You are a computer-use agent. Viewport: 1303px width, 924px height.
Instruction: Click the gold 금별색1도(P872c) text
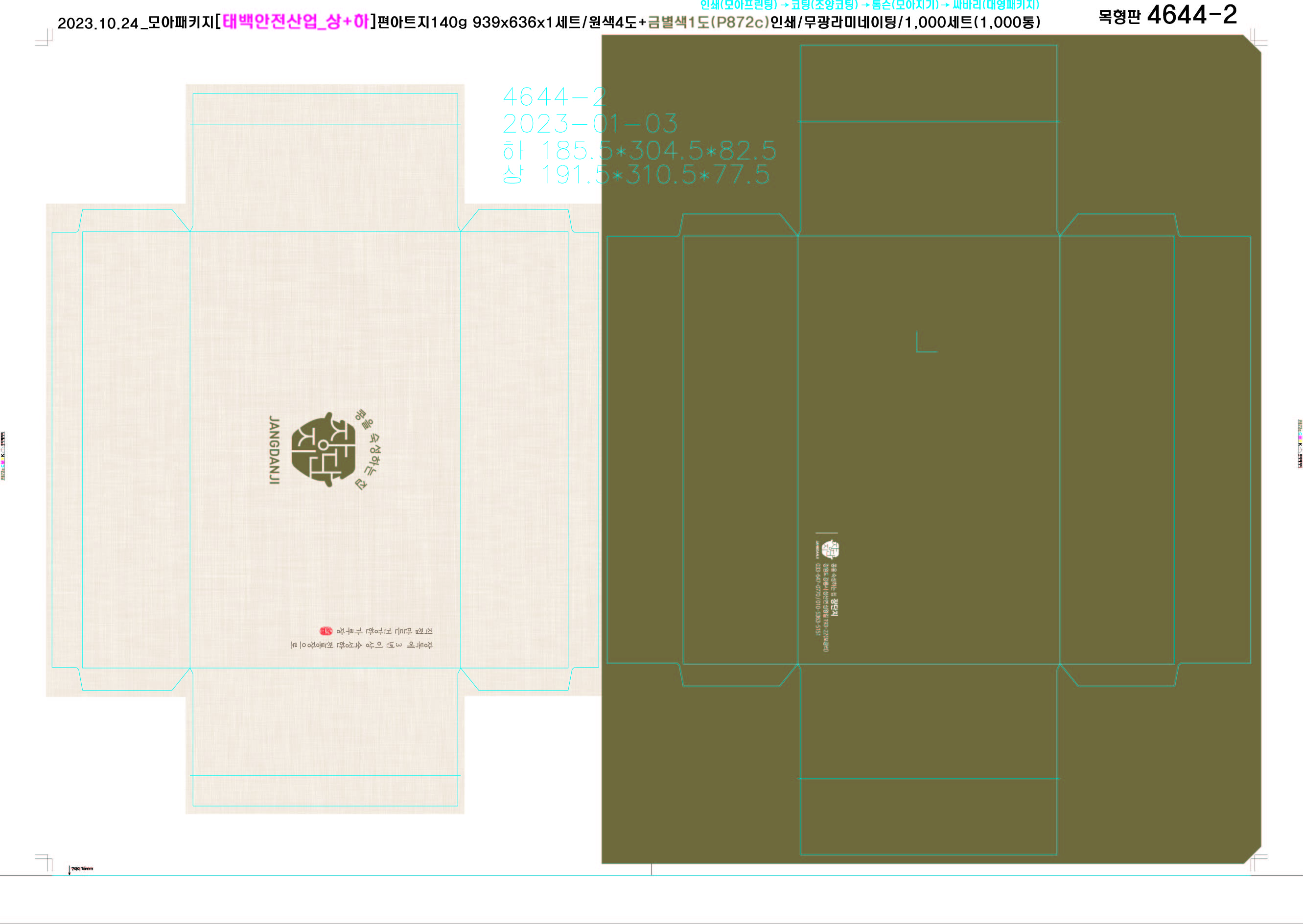[708, 23]
